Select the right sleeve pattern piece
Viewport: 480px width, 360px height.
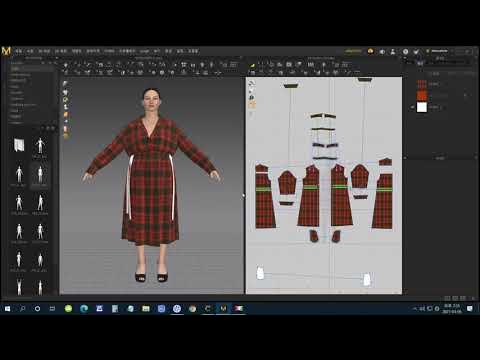360,176
